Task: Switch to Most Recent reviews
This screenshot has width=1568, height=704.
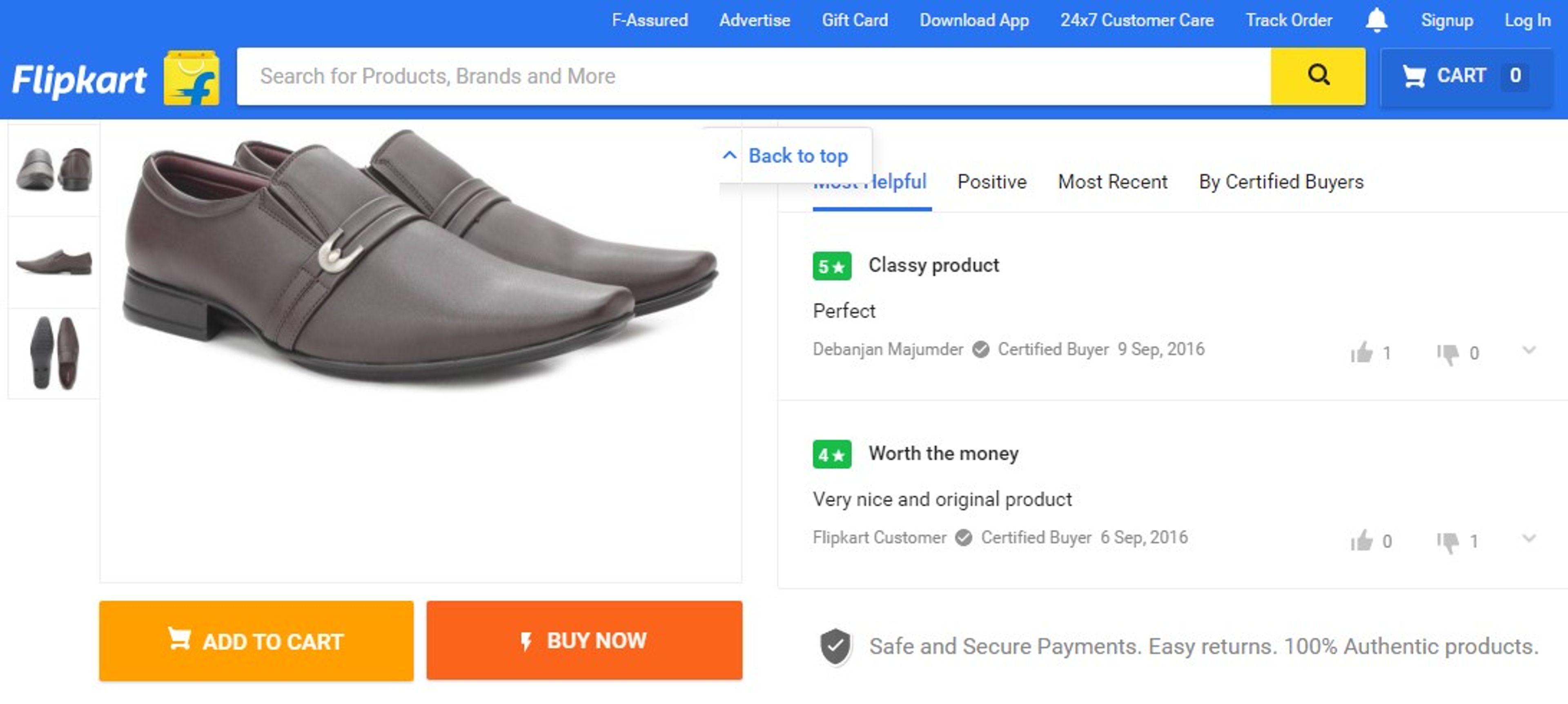Action: pos(1112,181)
